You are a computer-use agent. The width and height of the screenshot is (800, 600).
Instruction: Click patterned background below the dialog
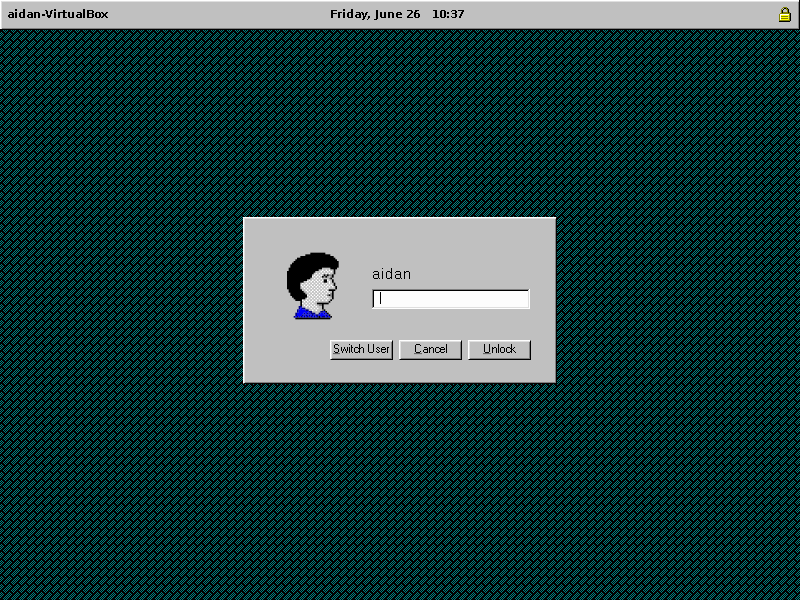(400, 480)
